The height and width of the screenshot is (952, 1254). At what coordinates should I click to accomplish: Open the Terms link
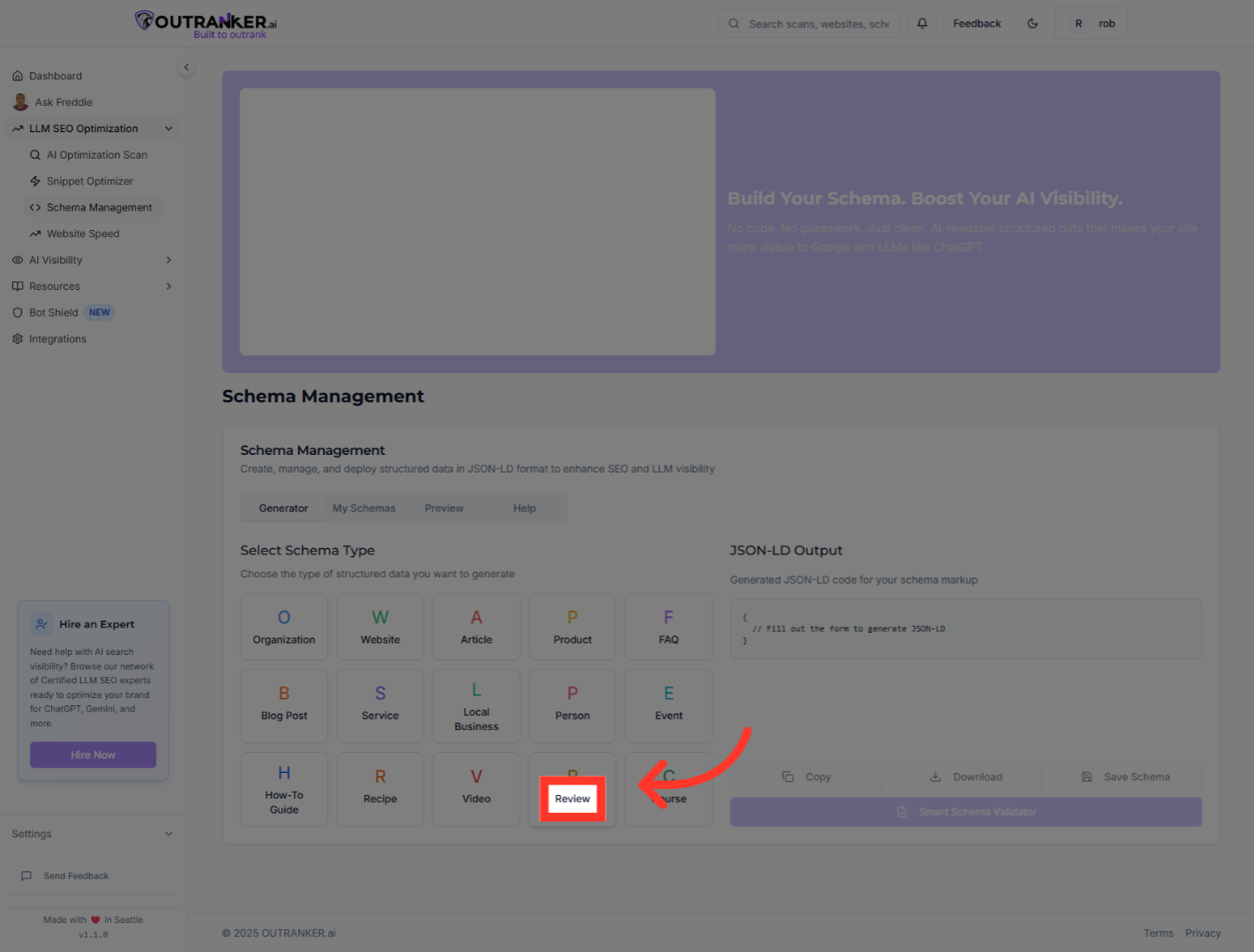1159,933
